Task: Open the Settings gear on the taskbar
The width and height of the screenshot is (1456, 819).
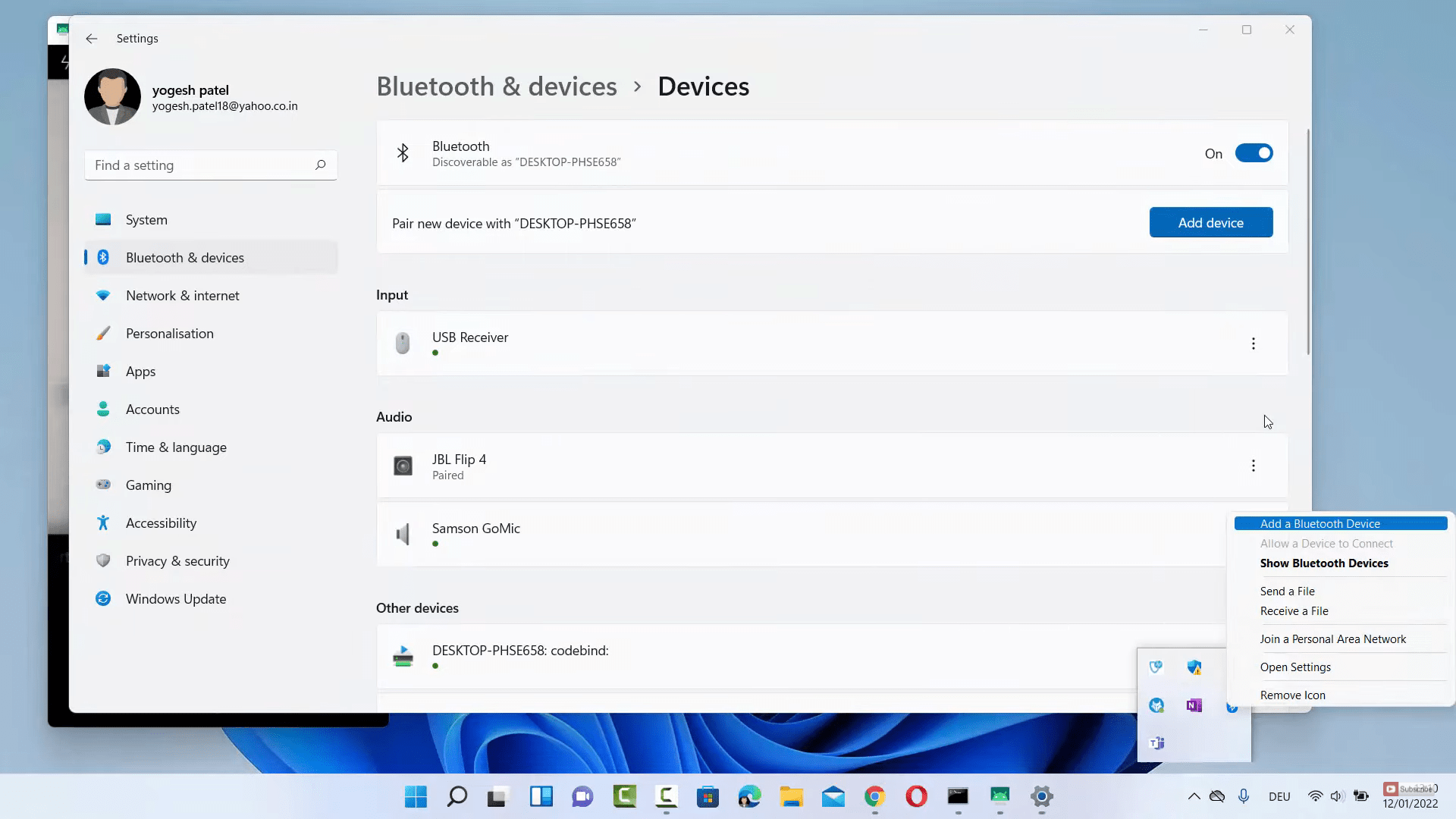Action: pyautogui.click(x=1041, y=797)
